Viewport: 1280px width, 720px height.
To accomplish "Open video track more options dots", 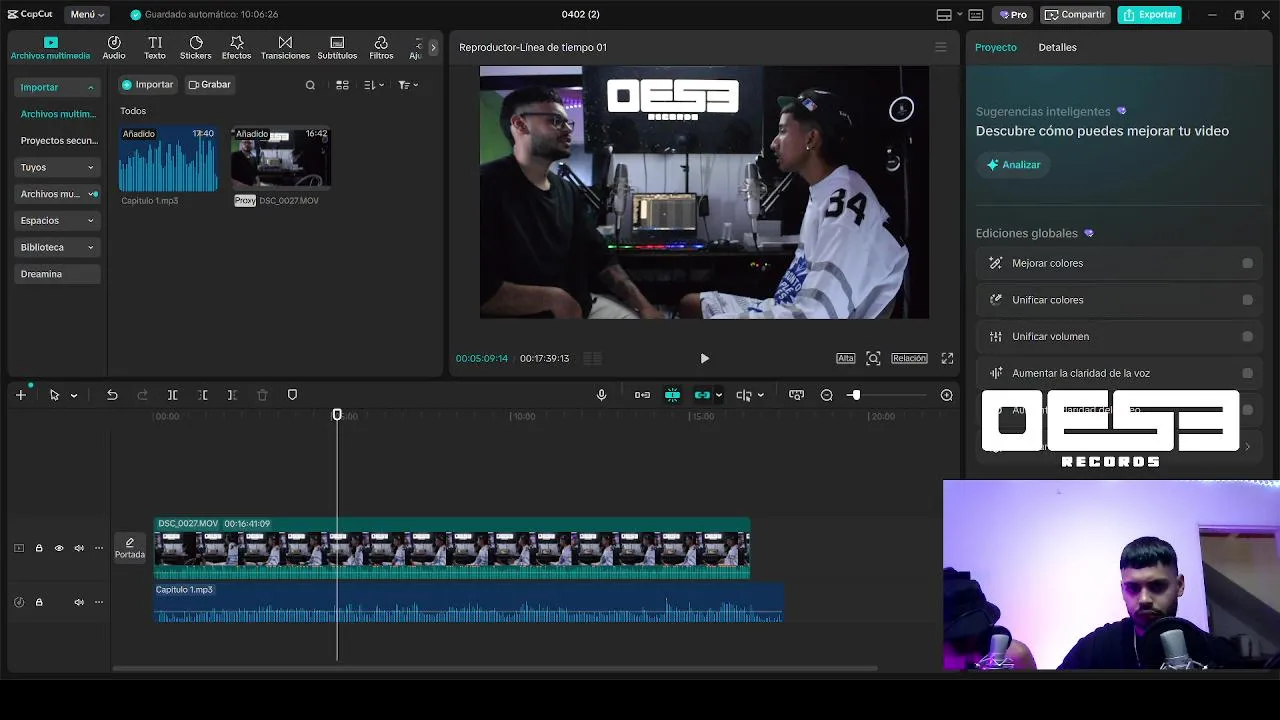I will tap(98, 548).
